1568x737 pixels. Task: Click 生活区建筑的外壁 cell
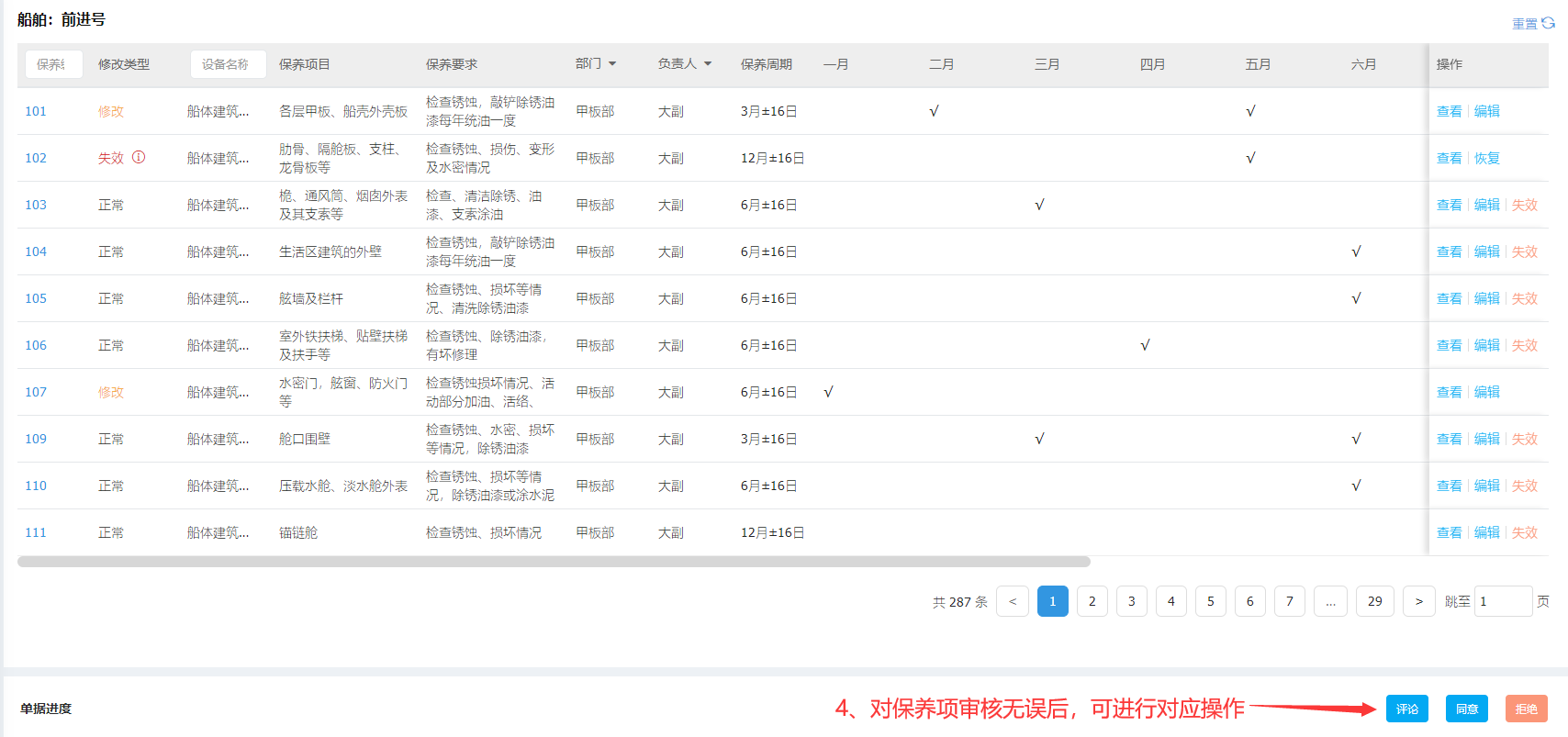(330, 251)
